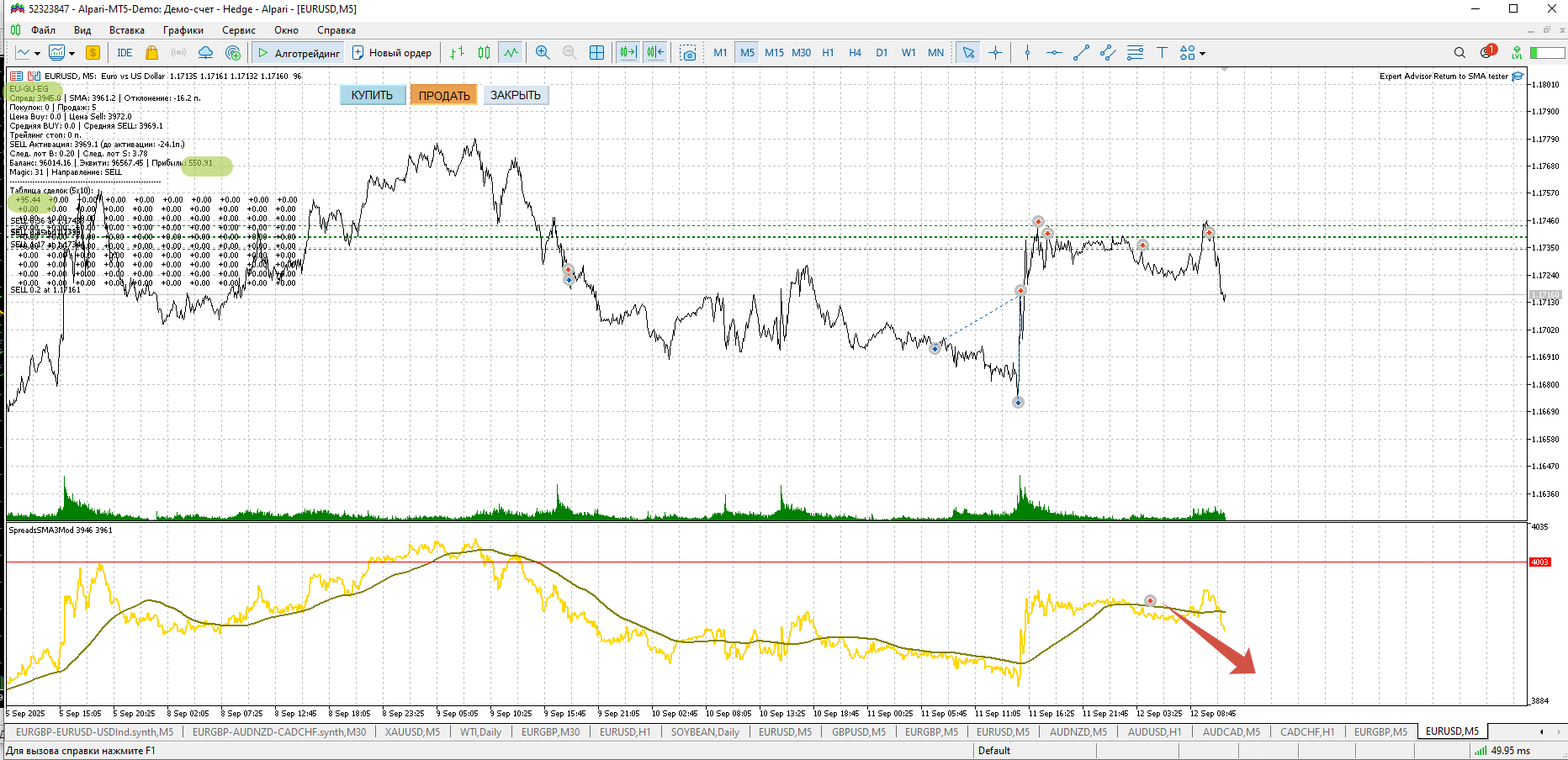This screenshot has height=760, width=1568.
Task: Switch chart to candlestick display
Action: [484, 53]
